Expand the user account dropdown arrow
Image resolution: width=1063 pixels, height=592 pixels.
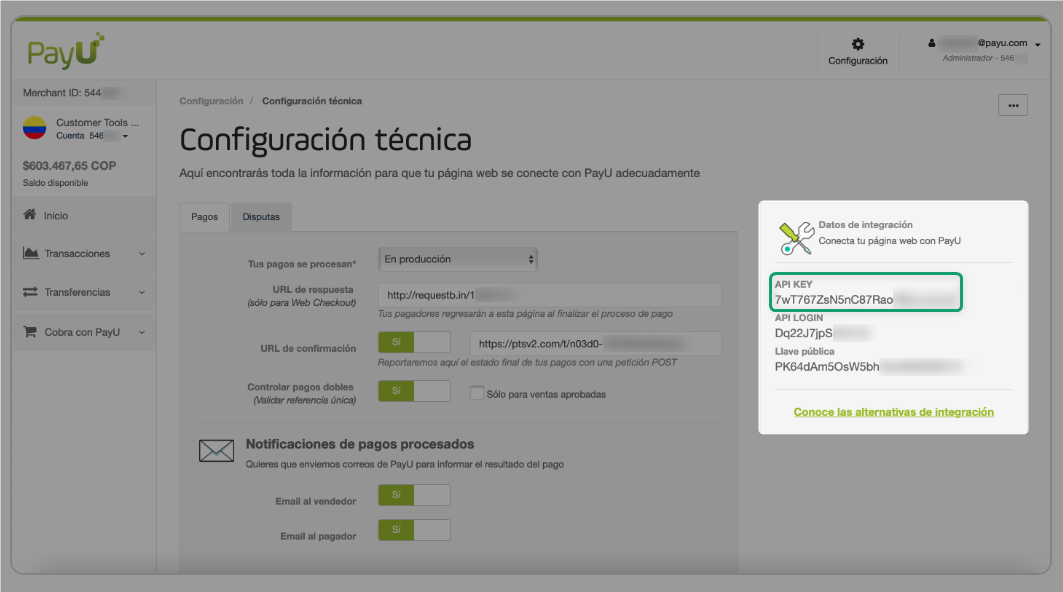tap(1037, 44)
